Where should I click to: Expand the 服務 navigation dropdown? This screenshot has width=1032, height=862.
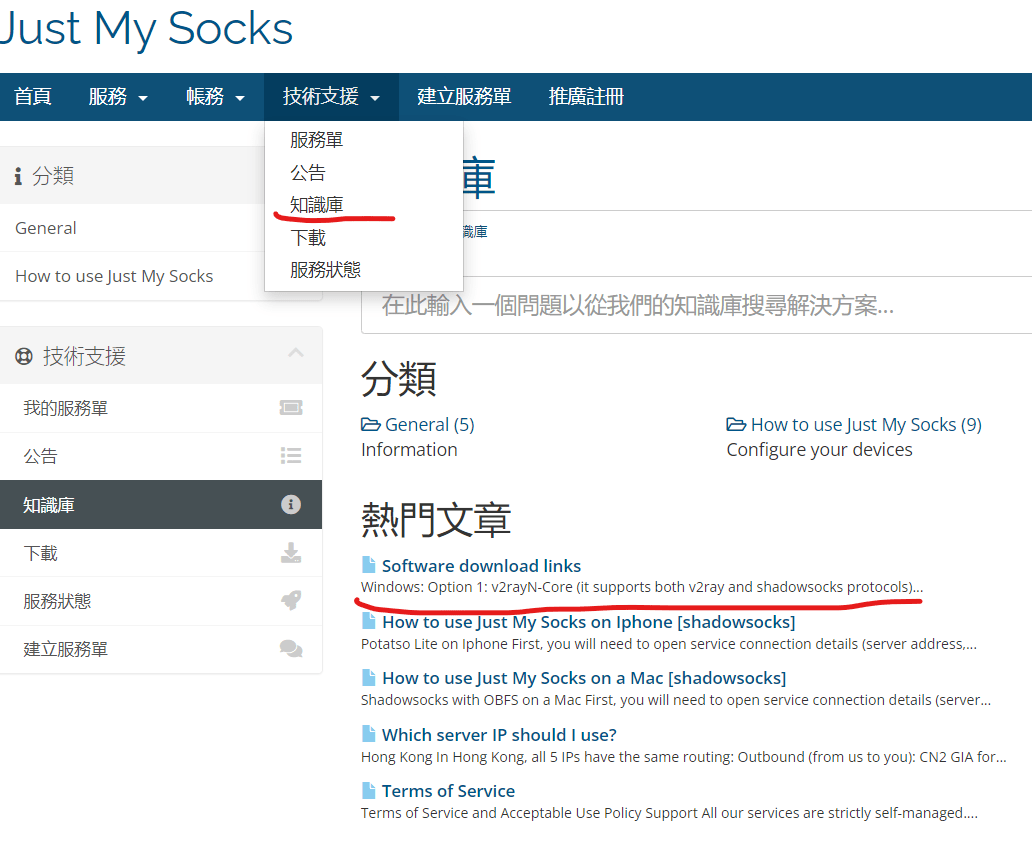tap(118, 97)
